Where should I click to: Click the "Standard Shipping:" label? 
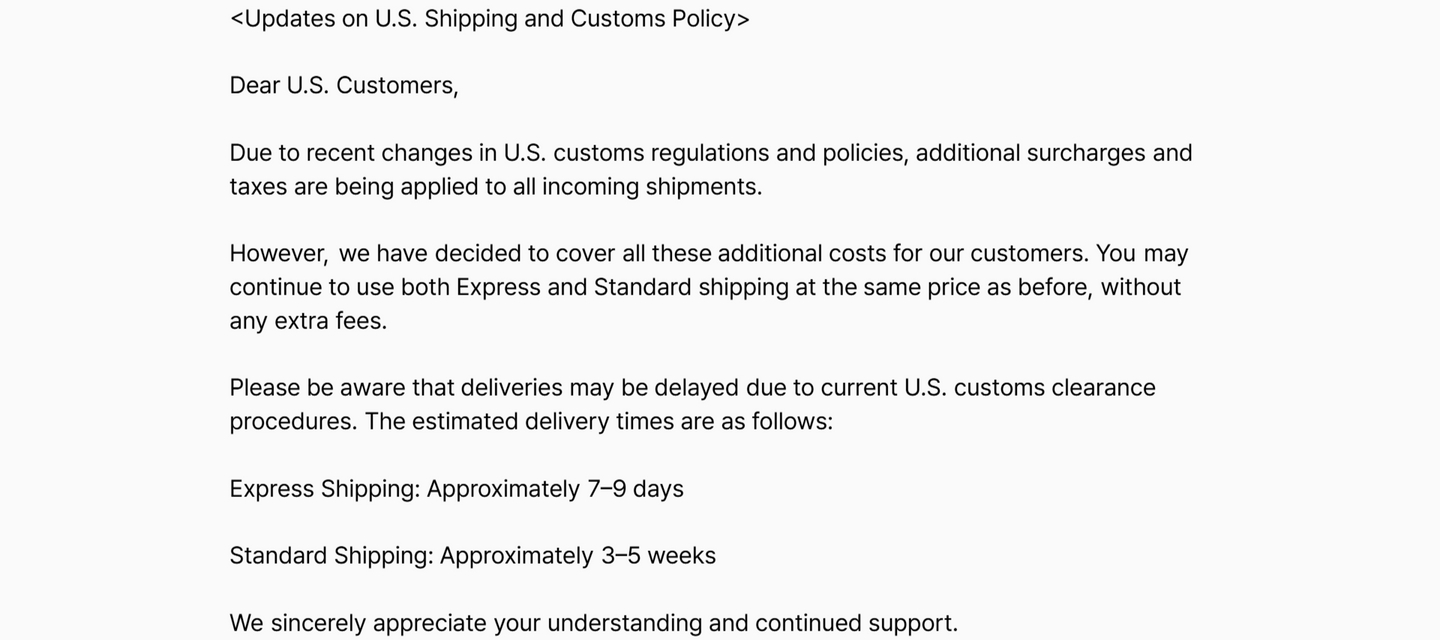[x=331, y=556]
